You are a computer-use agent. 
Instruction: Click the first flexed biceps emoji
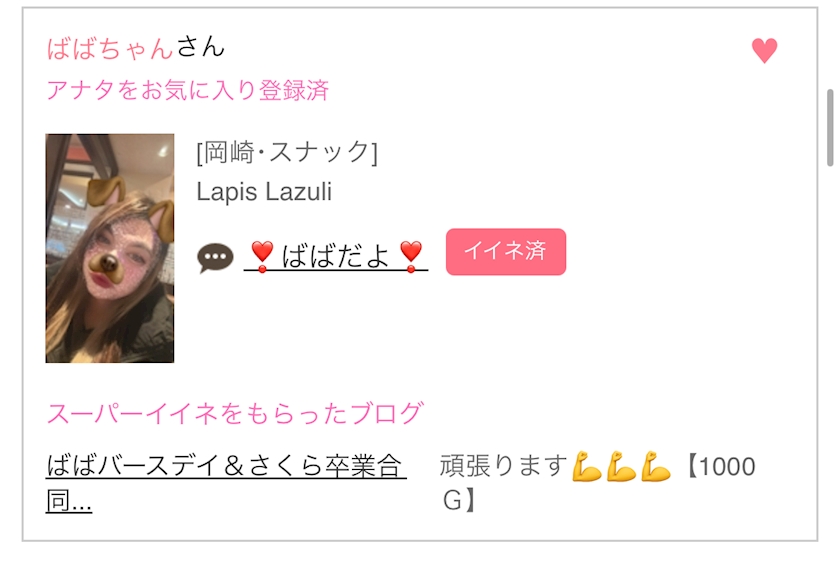coord(586,467)
